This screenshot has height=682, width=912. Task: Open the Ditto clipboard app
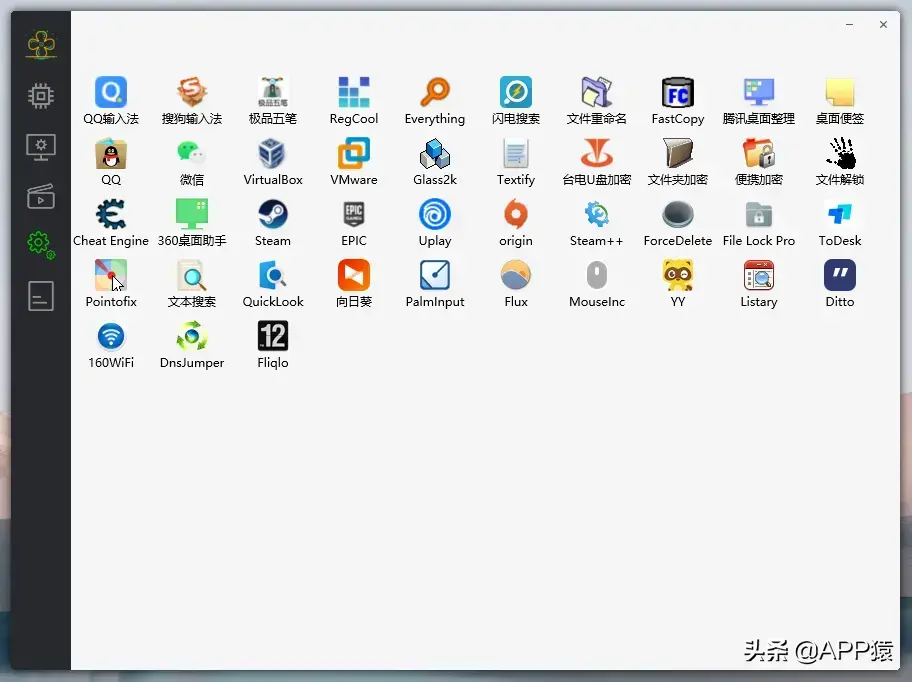point(839,276)
